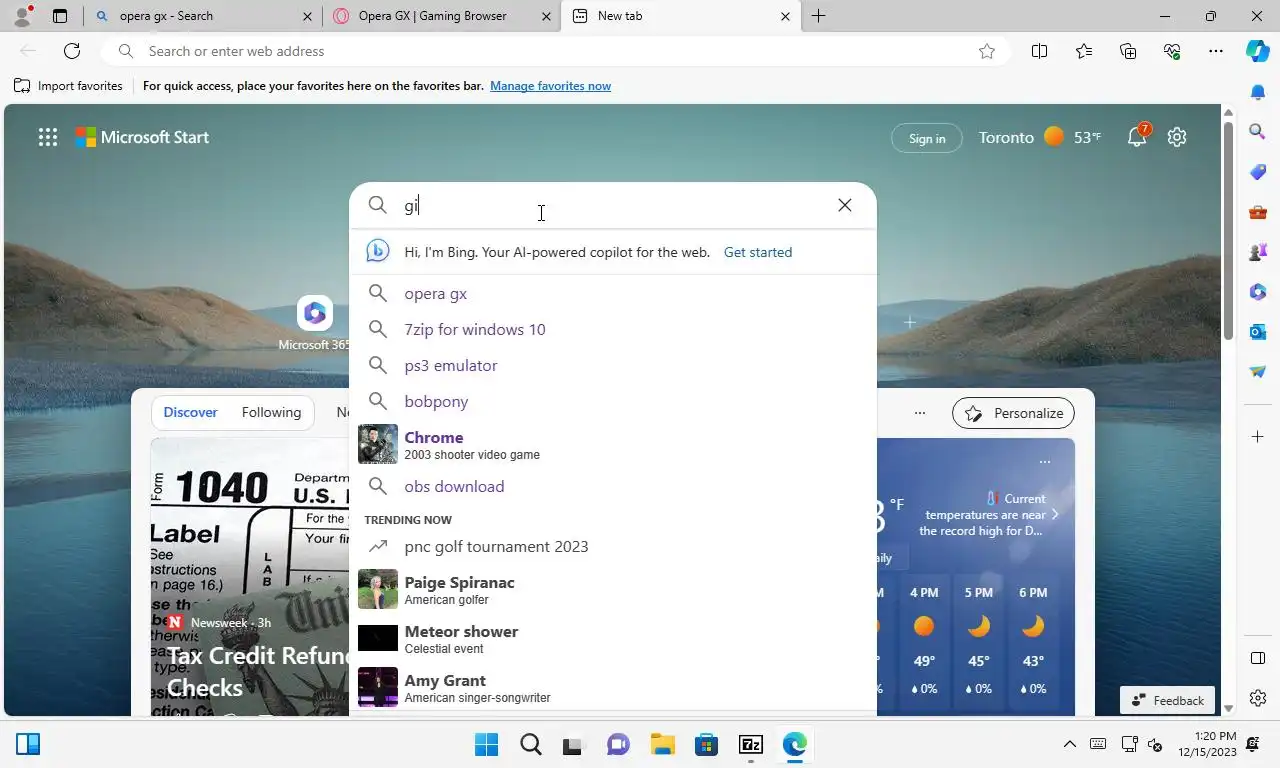Screen dimensions: 1280x768
Task: Open sidebar Shopping tag icon
Action: [x=1258, y=172]
